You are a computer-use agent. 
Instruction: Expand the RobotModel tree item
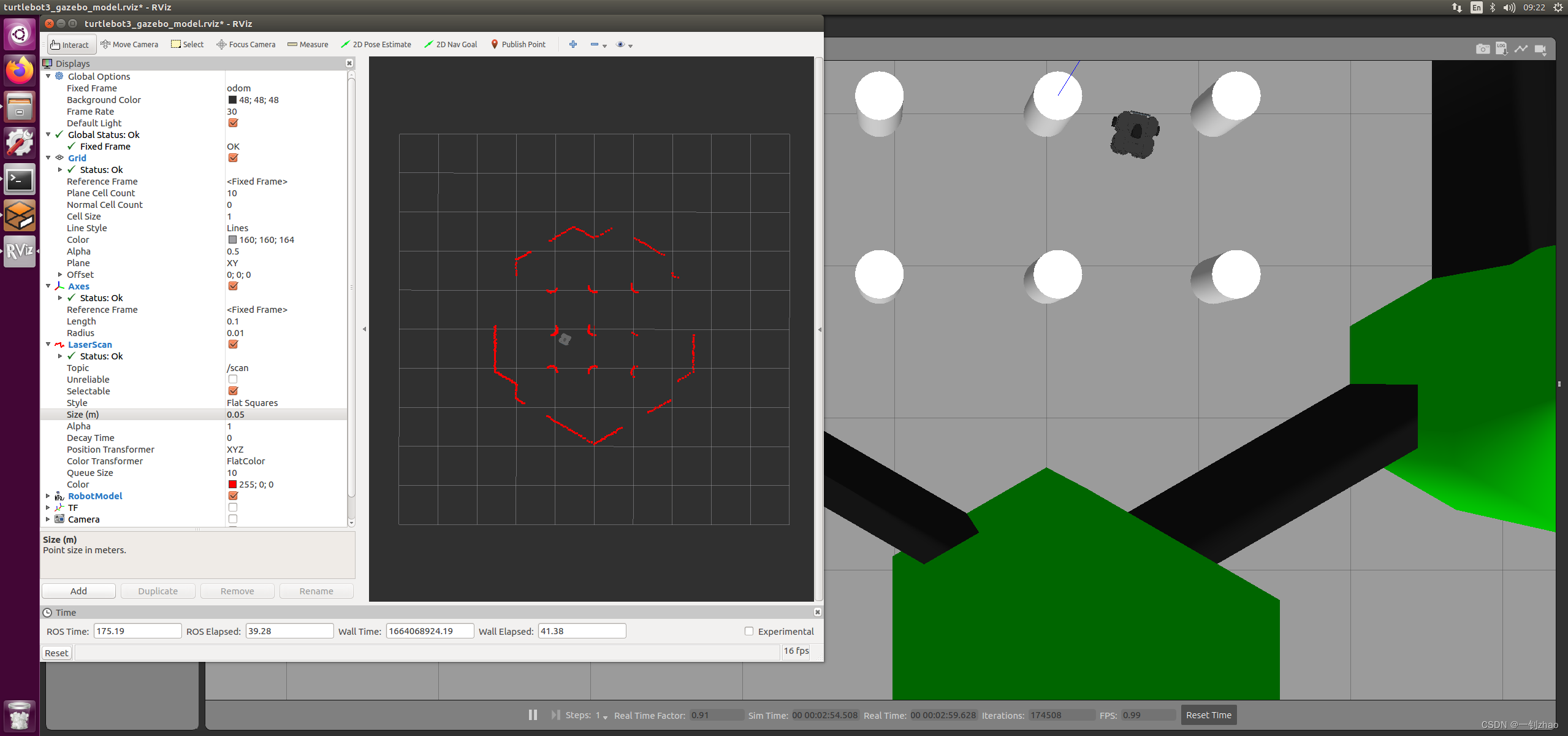(48, 496)
